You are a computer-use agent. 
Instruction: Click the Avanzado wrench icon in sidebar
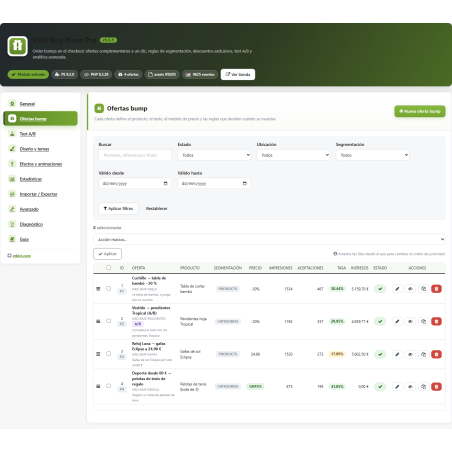click(12, 209)
